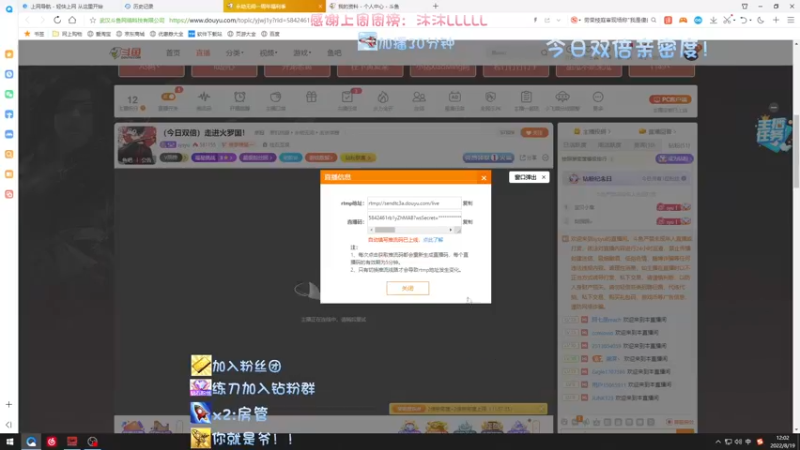
Task: Toggle the orange switch in streamer toolbar
Action: (168, 96)
